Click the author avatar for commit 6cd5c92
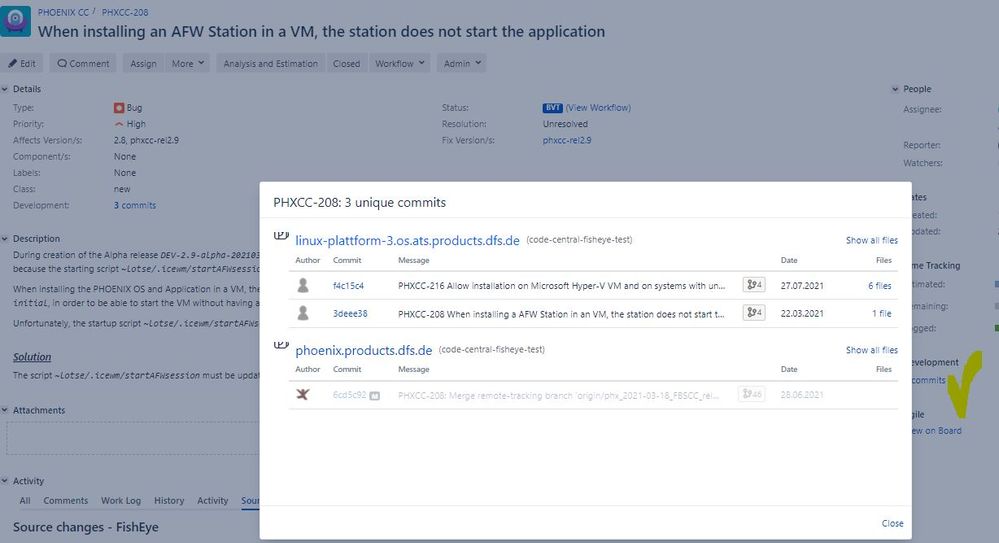Image resolution: width=999 pixels, height=543 pixels. click(x=303, y=395)
